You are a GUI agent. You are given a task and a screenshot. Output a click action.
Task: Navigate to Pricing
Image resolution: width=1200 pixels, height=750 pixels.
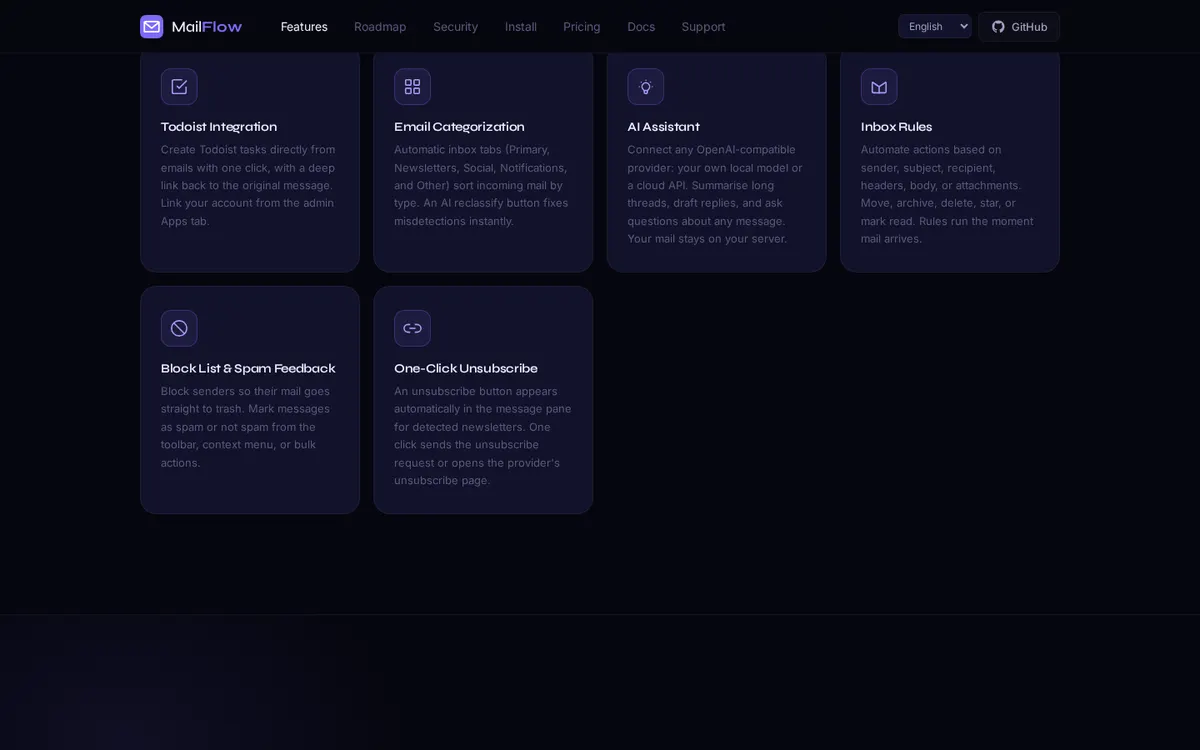tap(582, 27)
